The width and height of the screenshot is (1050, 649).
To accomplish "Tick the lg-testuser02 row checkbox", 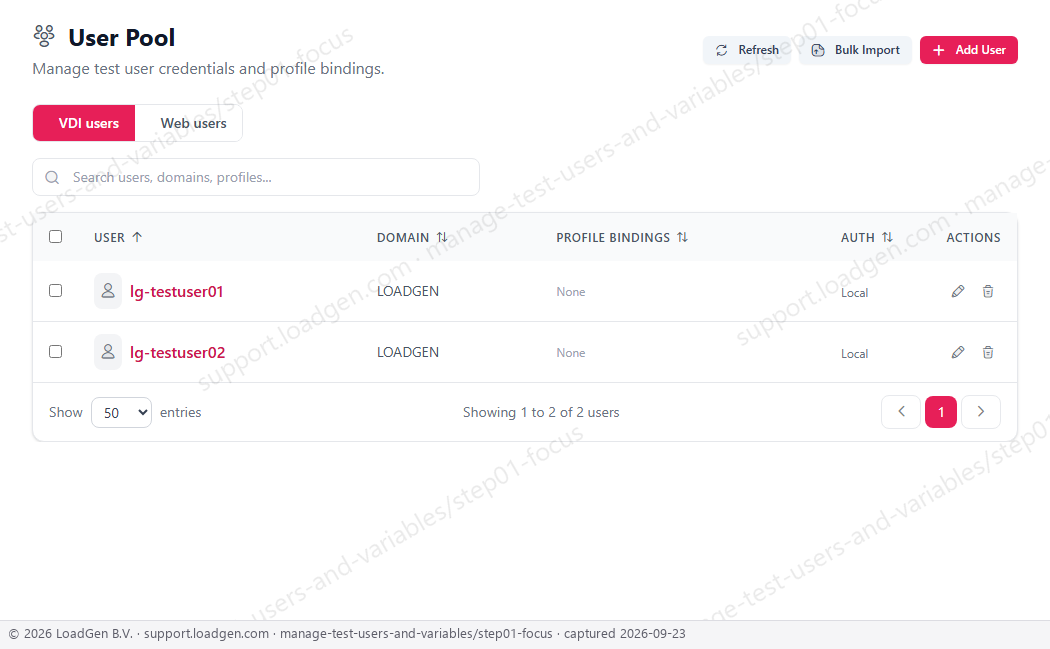I will pos(56,352).
